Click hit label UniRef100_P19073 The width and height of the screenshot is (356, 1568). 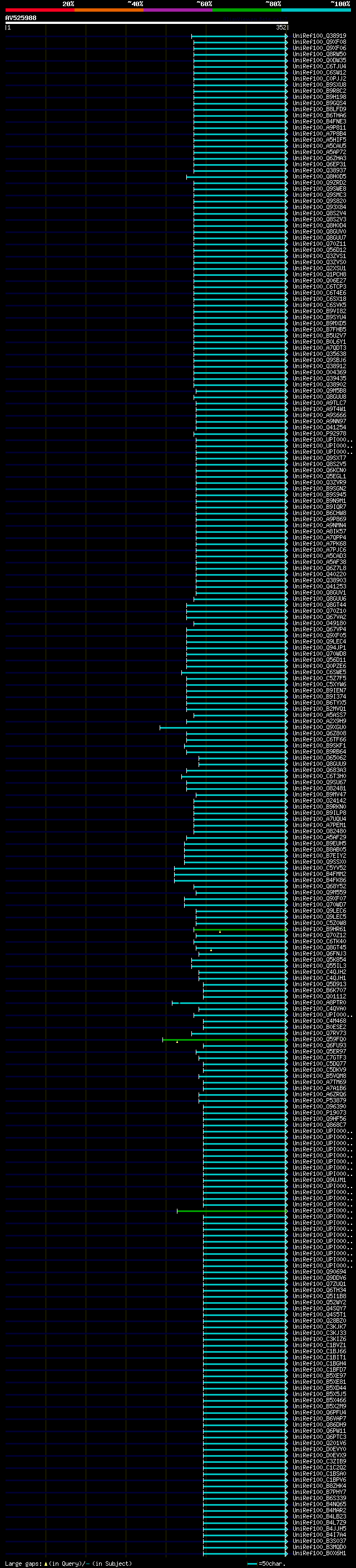[x=319, y=1112]
